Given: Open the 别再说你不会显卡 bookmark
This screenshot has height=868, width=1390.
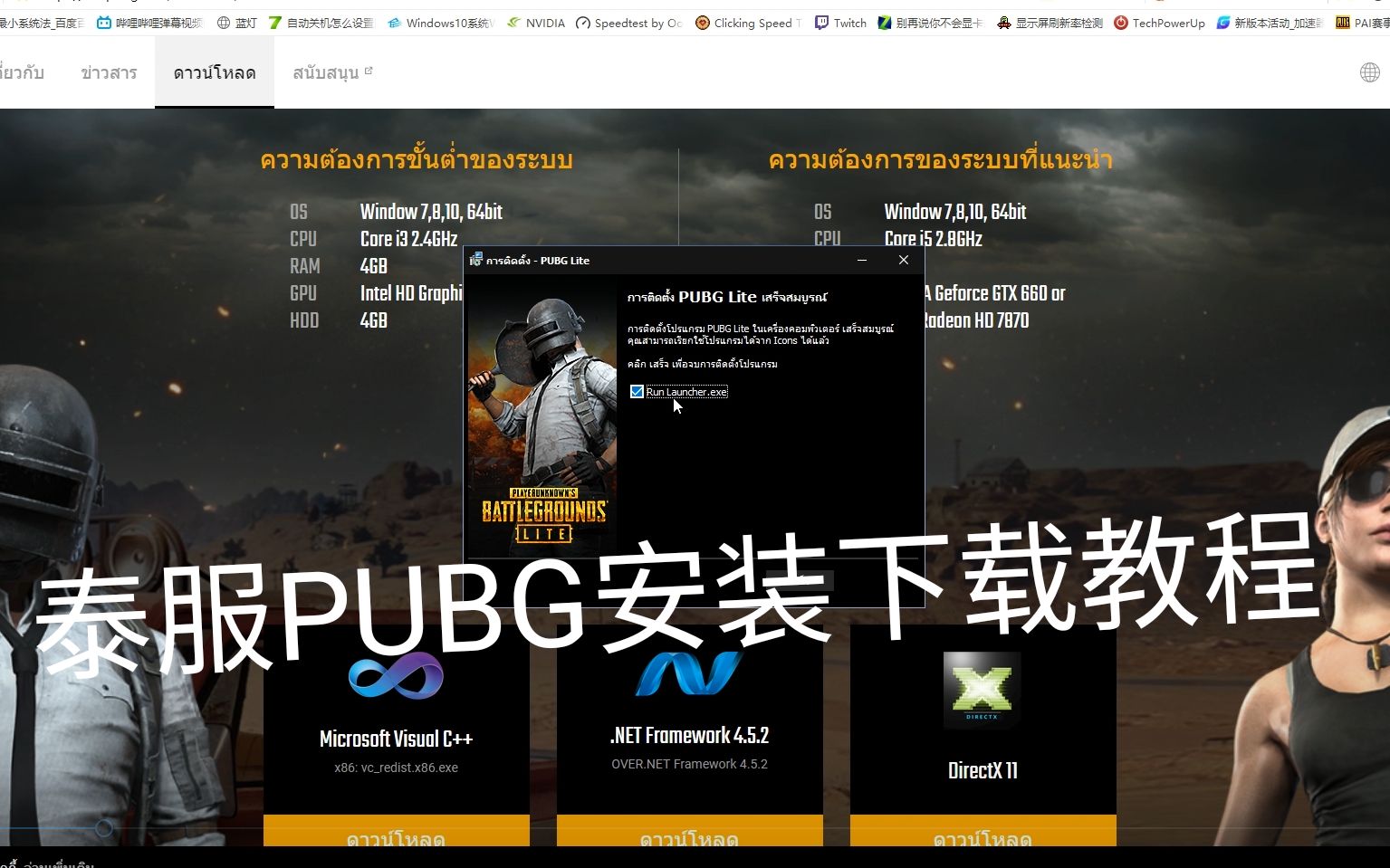Looking at the screenshot, I should 930,23.
